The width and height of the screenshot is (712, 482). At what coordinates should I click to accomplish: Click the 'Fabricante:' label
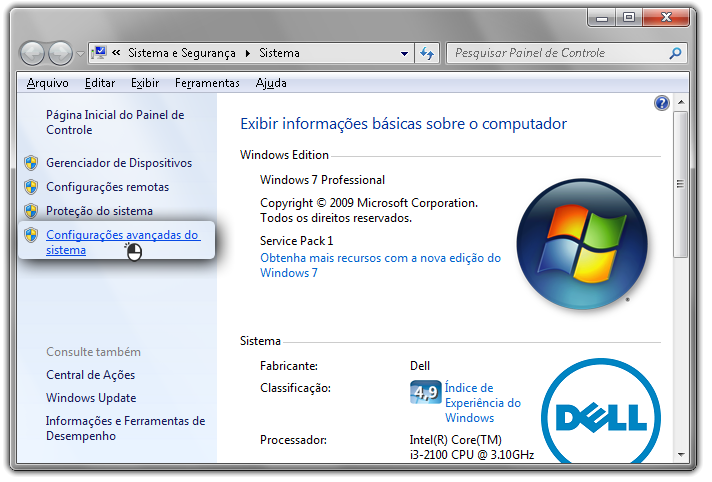289,366
